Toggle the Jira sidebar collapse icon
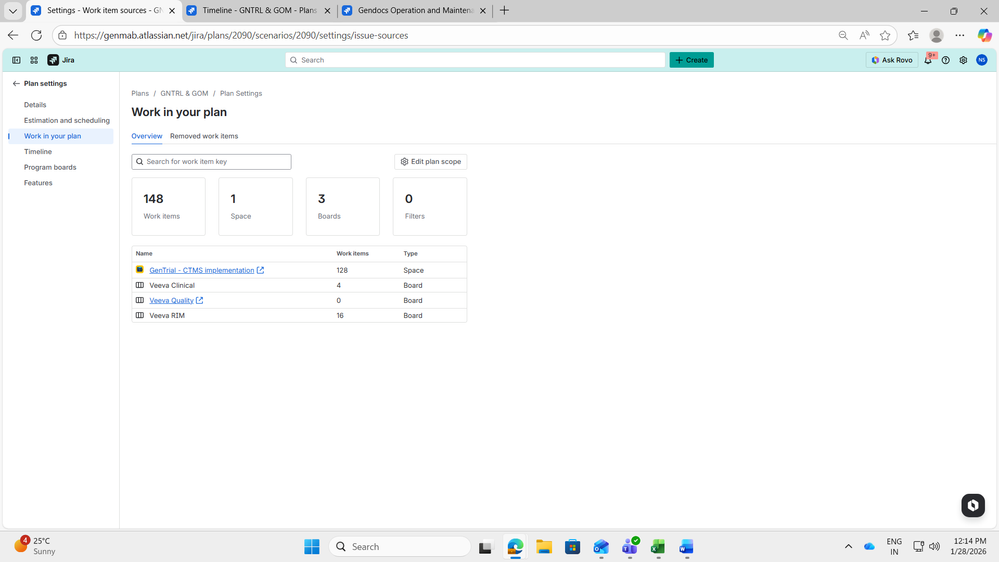The image size is (999, 562). 17,60
